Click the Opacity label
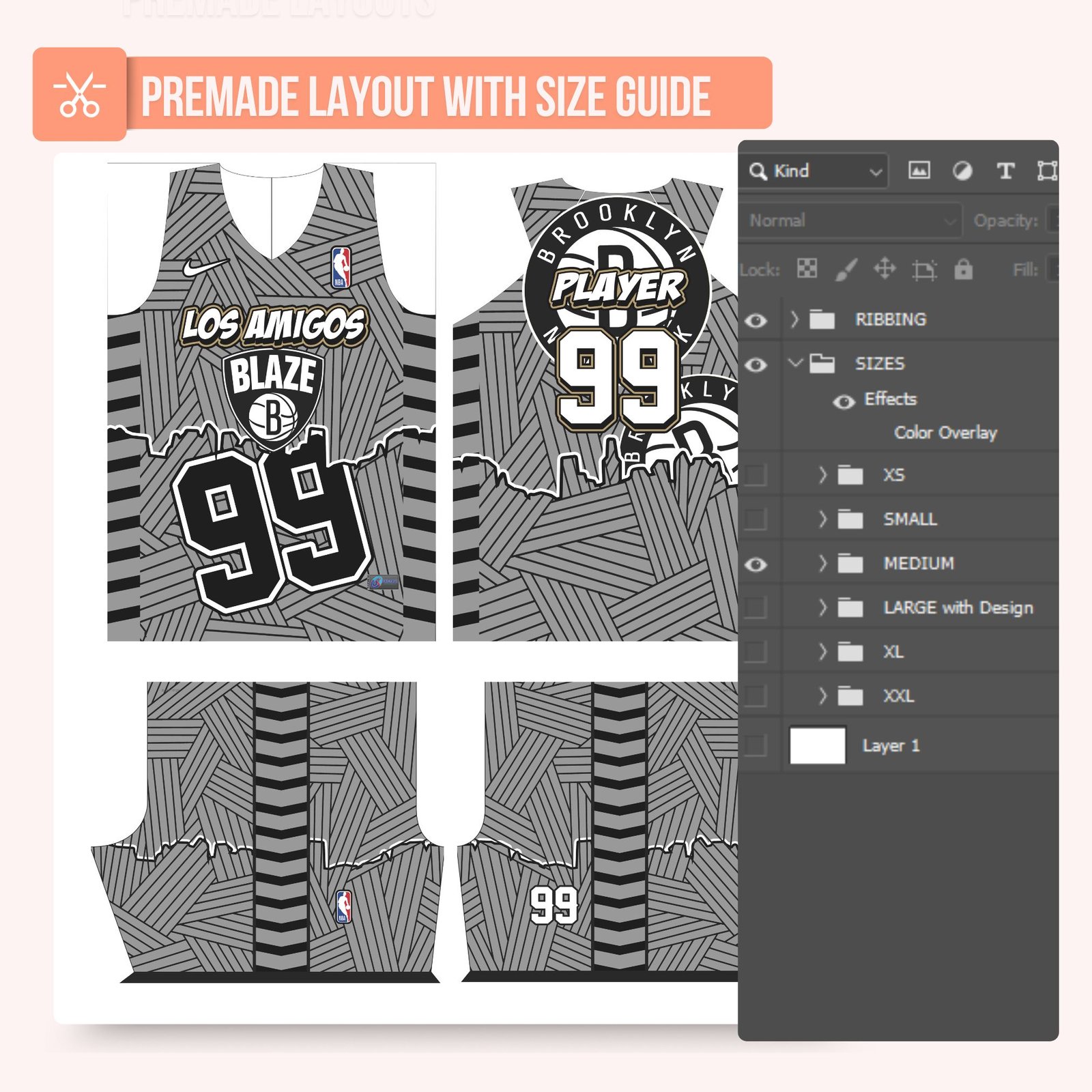 click(1005, 221)
